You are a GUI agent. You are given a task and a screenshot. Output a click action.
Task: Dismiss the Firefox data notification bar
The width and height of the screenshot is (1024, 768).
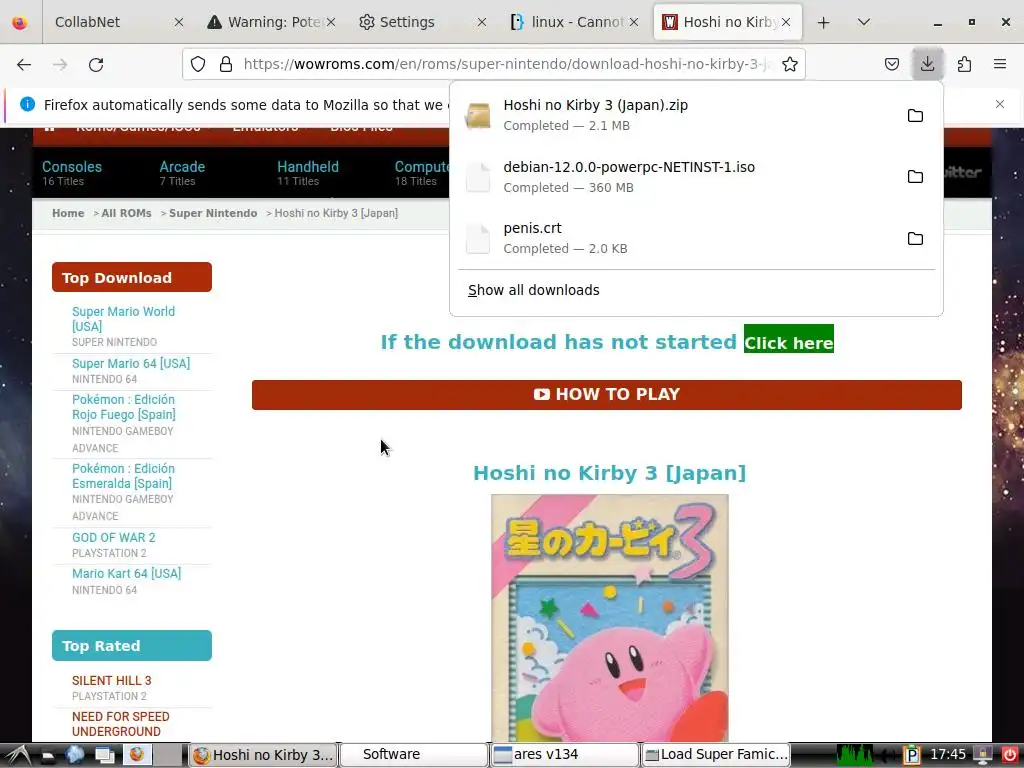[1000, 104]
